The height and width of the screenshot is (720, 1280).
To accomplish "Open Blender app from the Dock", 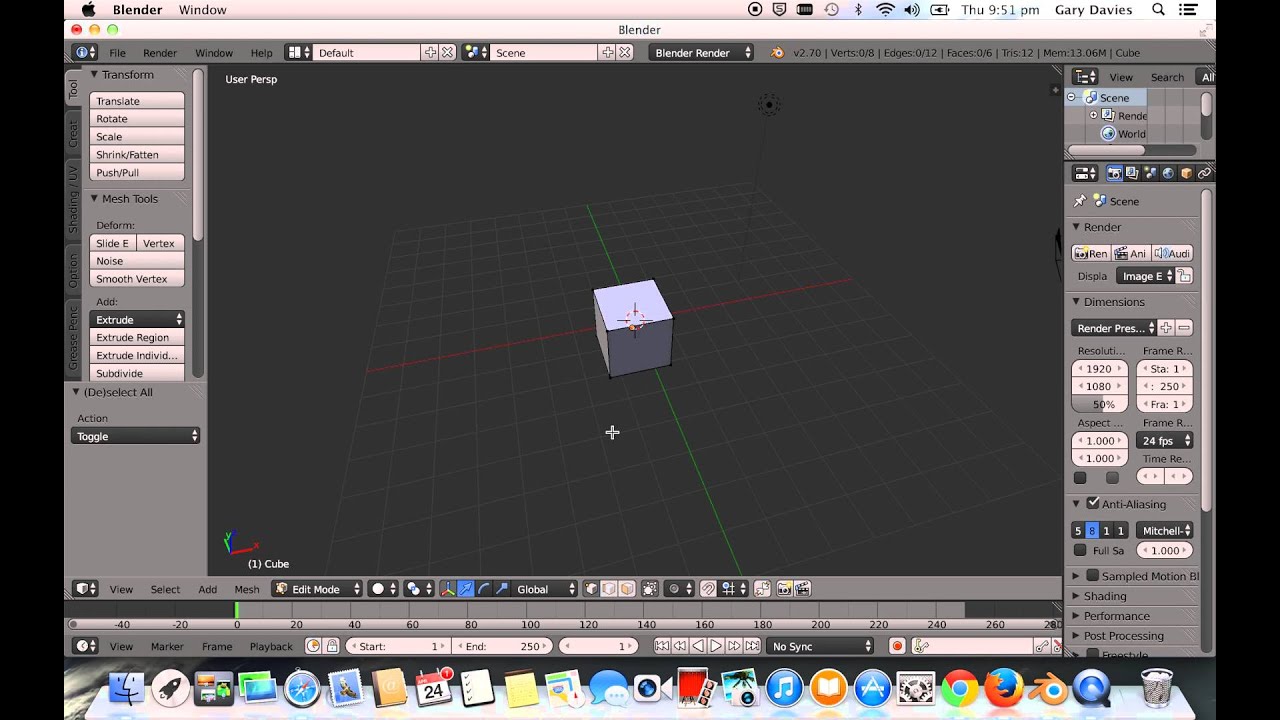I will coord(1049,689).
